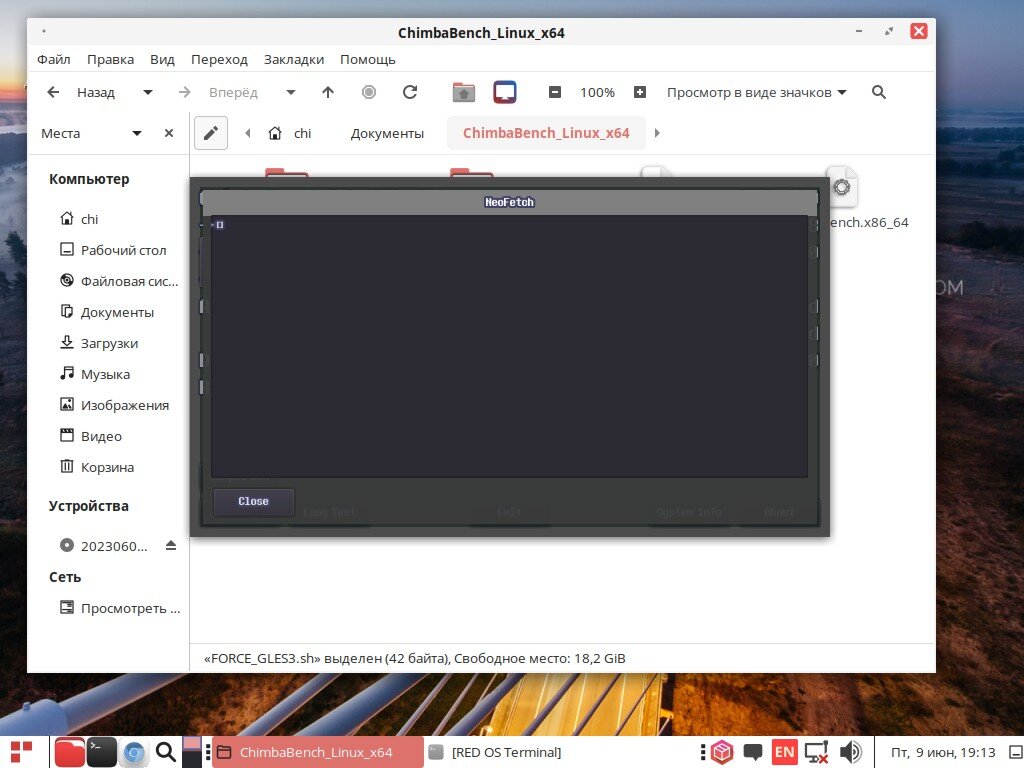Open chi in the sidebar
Image resolution: width=1024 pixels, height=768 pixels.
coord(80,219)
